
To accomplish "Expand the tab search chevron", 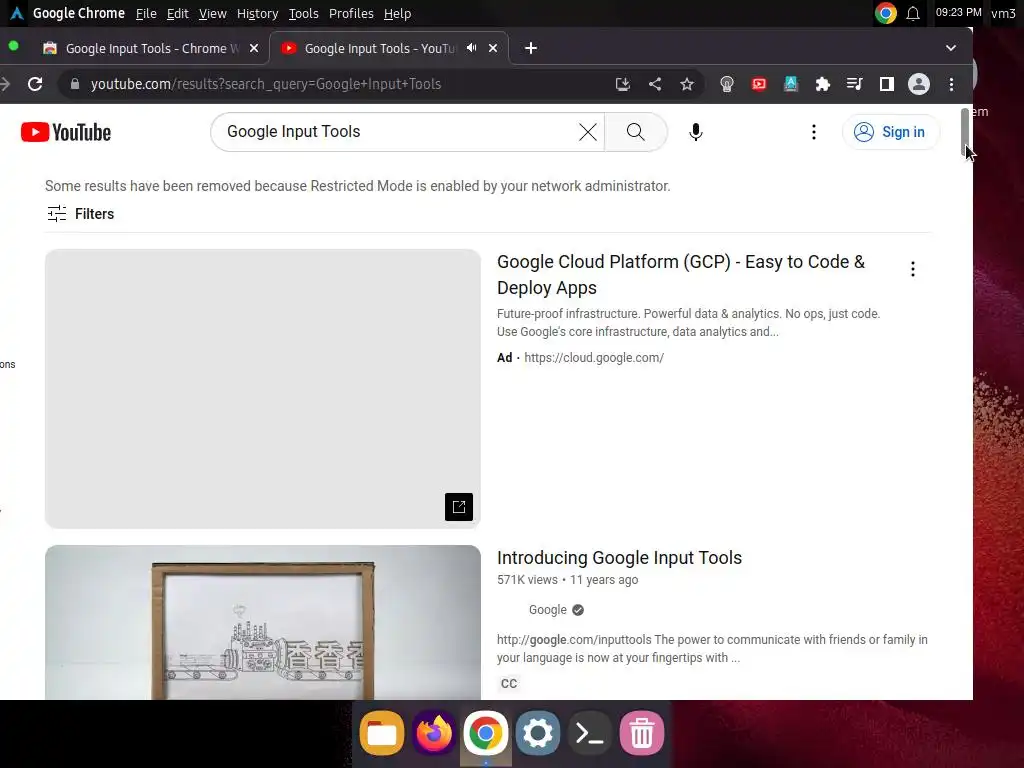I will click(x=951, y=48).
